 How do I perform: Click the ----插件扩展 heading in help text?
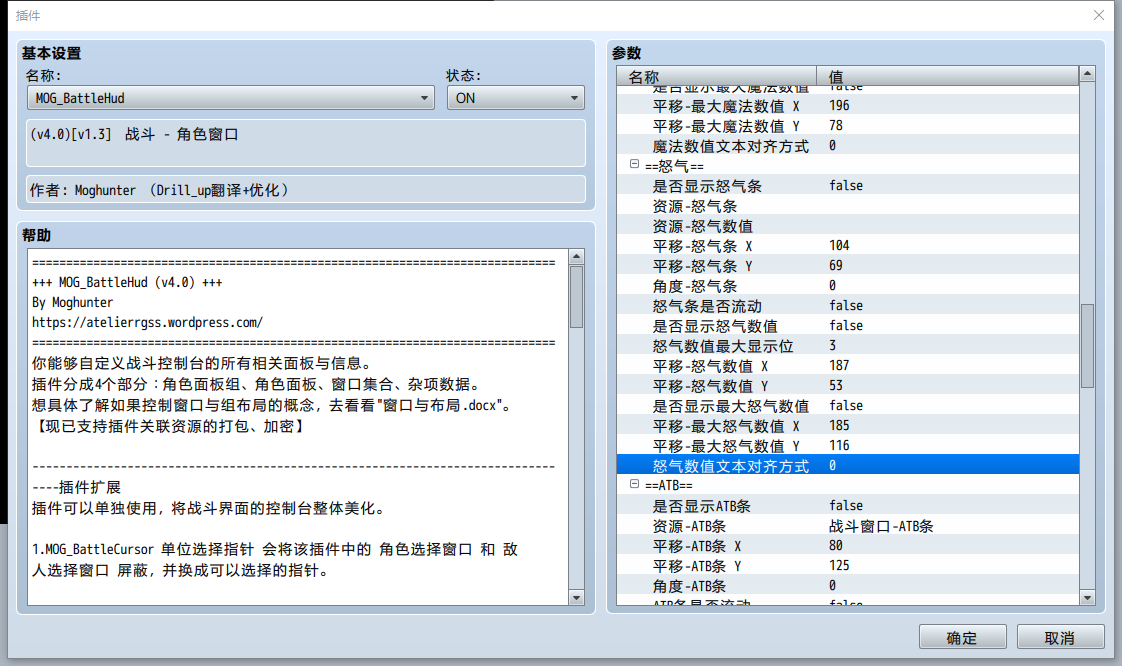pyautogui.click(x=77, y=488)
